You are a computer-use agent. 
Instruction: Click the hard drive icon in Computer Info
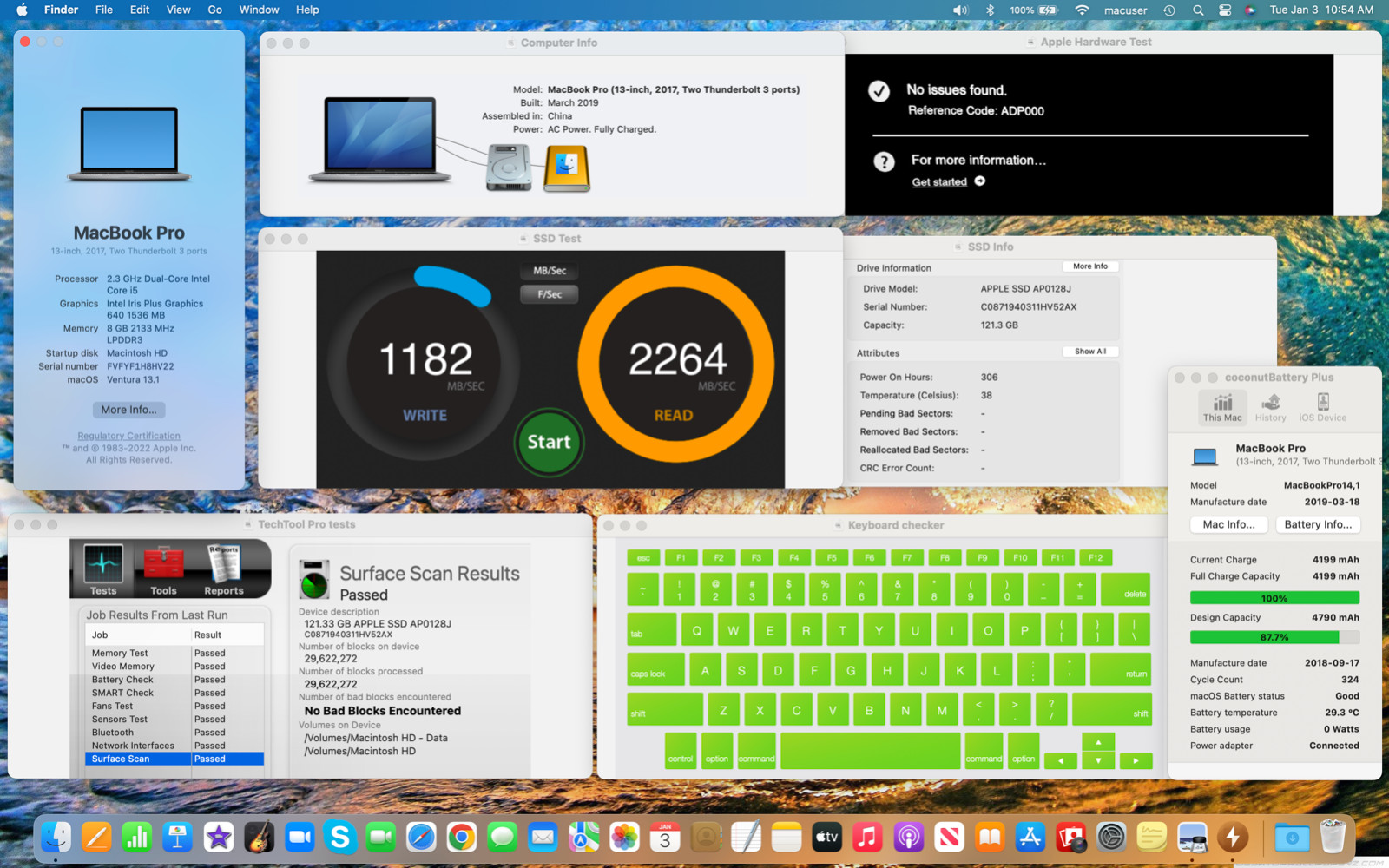509,168
